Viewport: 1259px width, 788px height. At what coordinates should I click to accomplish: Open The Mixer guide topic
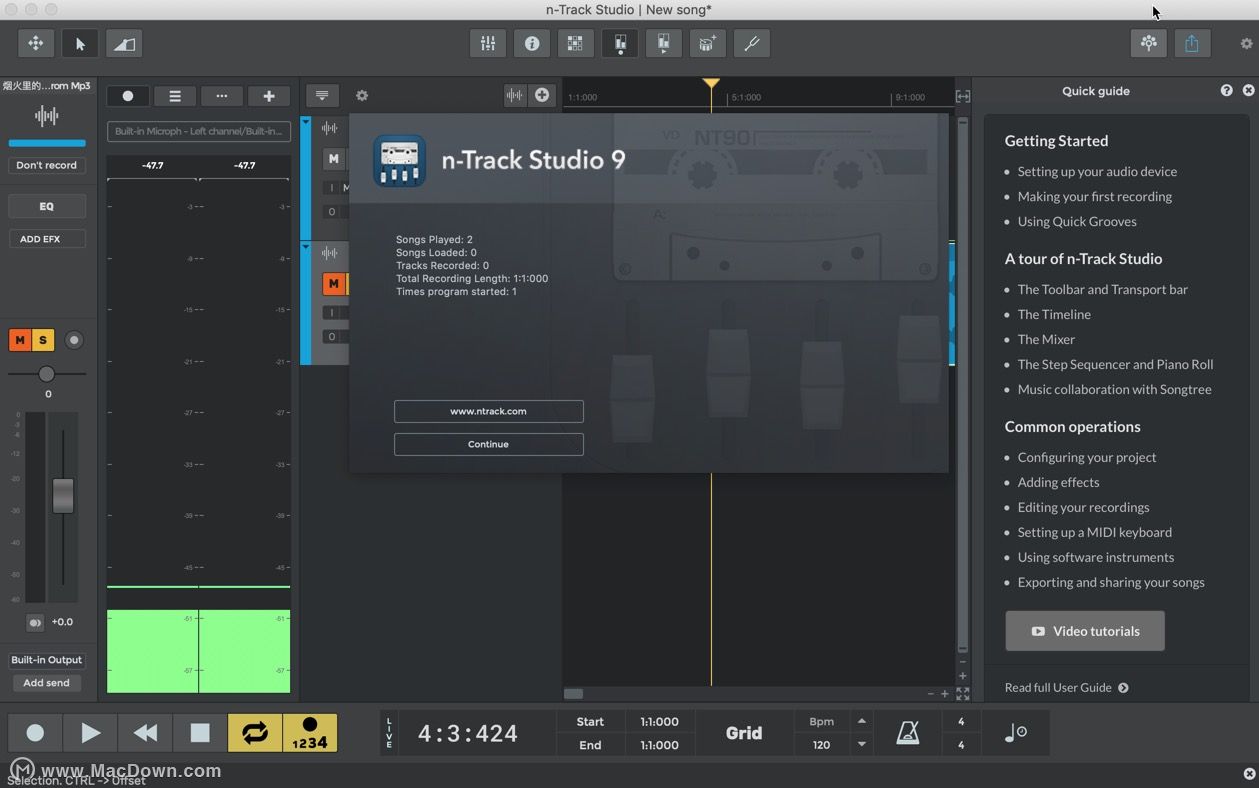click(x=1046, y=339)
